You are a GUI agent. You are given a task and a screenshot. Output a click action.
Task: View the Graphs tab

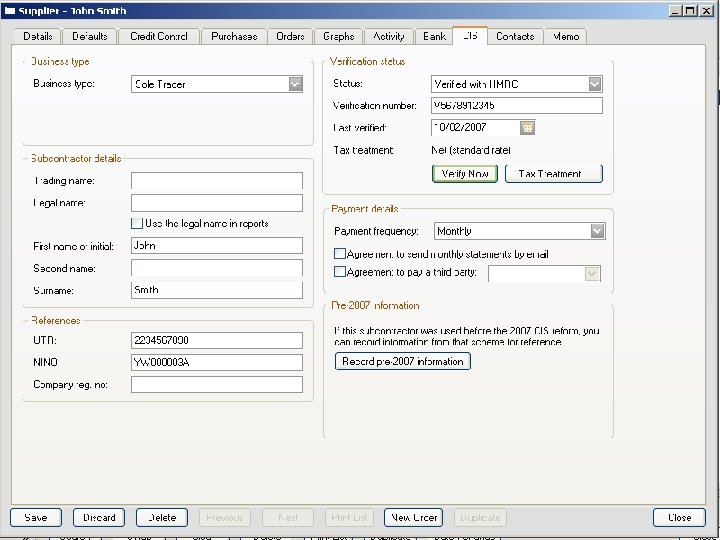coord(338,36)
